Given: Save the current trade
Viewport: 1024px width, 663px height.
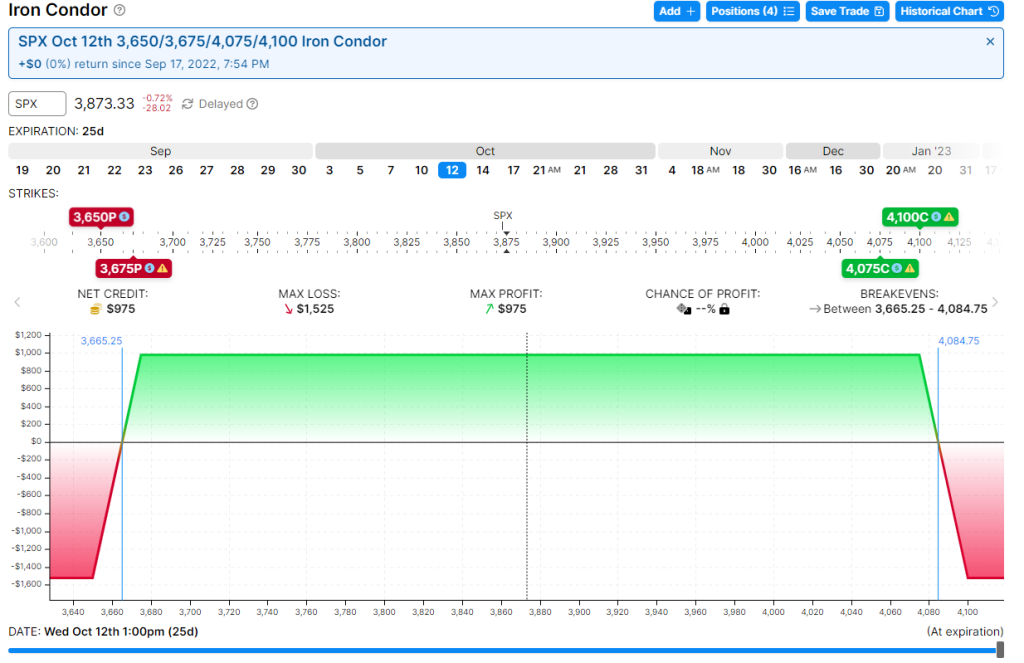Looking at the screenshot, I should click(x=847, y=11).
